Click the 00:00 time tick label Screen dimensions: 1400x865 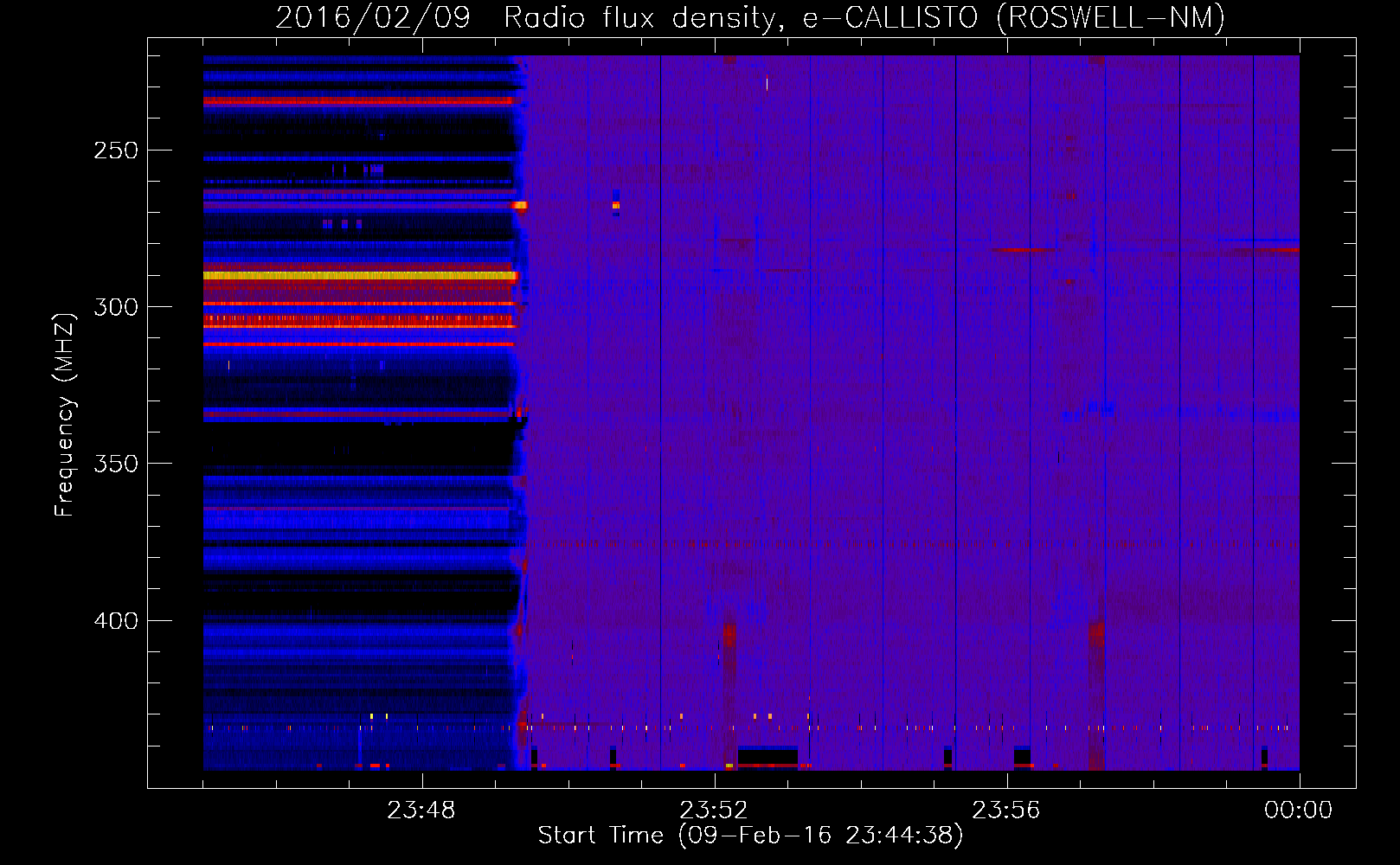(x=1299, y=811)
